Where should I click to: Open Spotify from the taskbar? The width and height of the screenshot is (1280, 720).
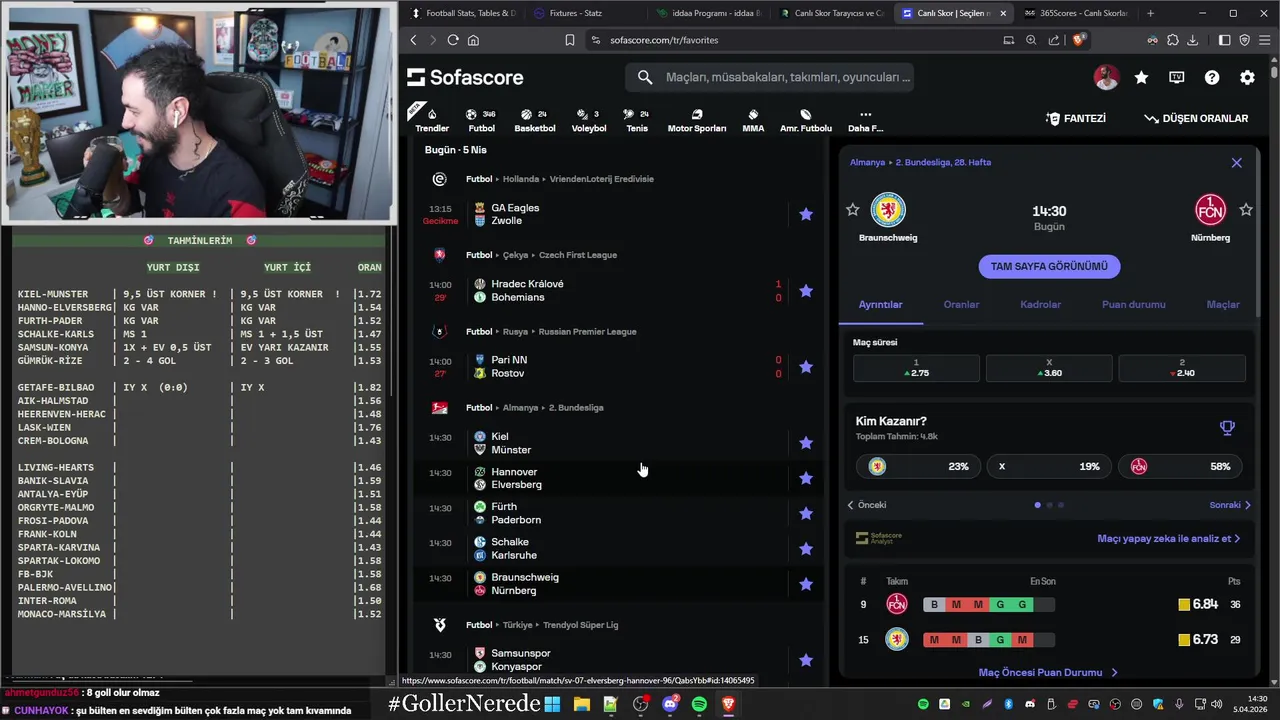699,704
